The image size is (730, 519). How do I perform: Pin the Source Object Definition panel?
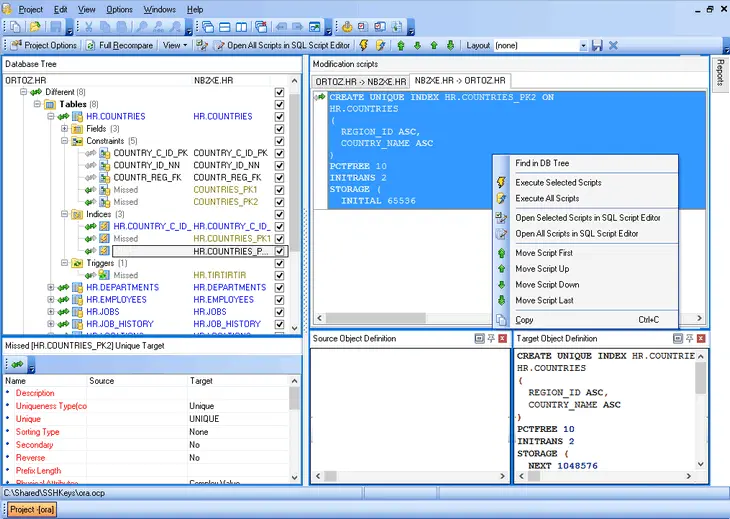491,339
